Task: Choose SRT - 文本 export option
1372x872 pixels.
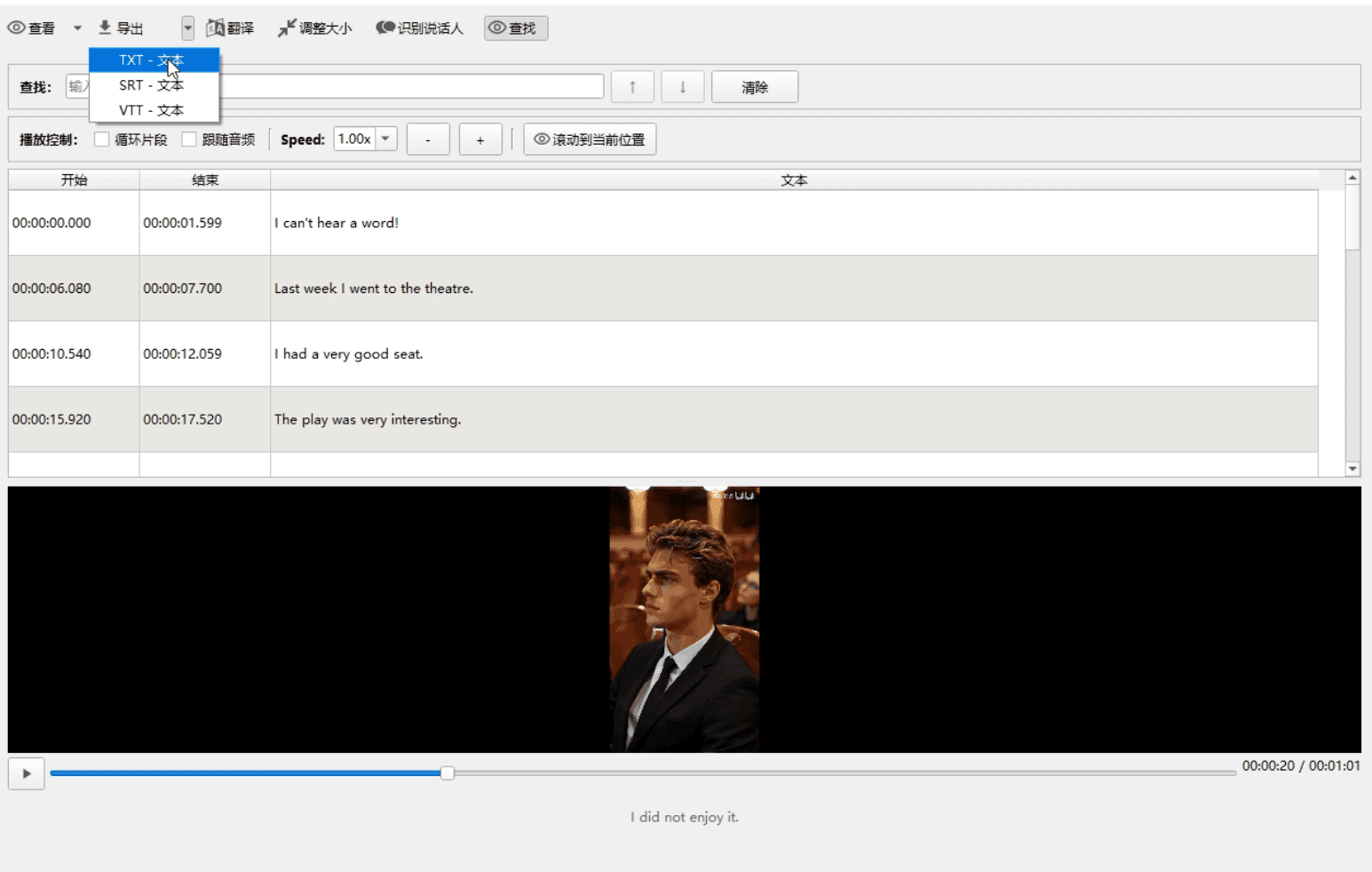Action: [154, 85]
